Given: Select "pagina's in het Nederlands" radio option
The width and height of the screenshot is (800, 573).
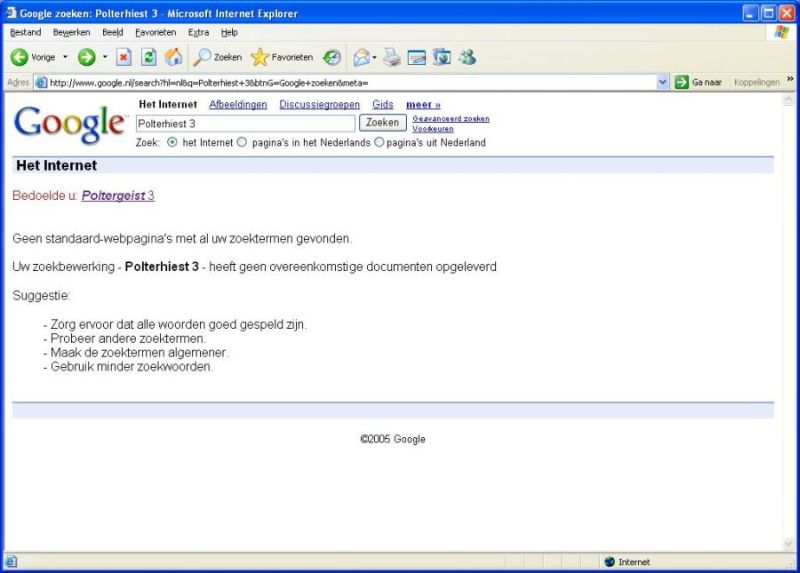Looking at the screenshot, I should [242, 143].
